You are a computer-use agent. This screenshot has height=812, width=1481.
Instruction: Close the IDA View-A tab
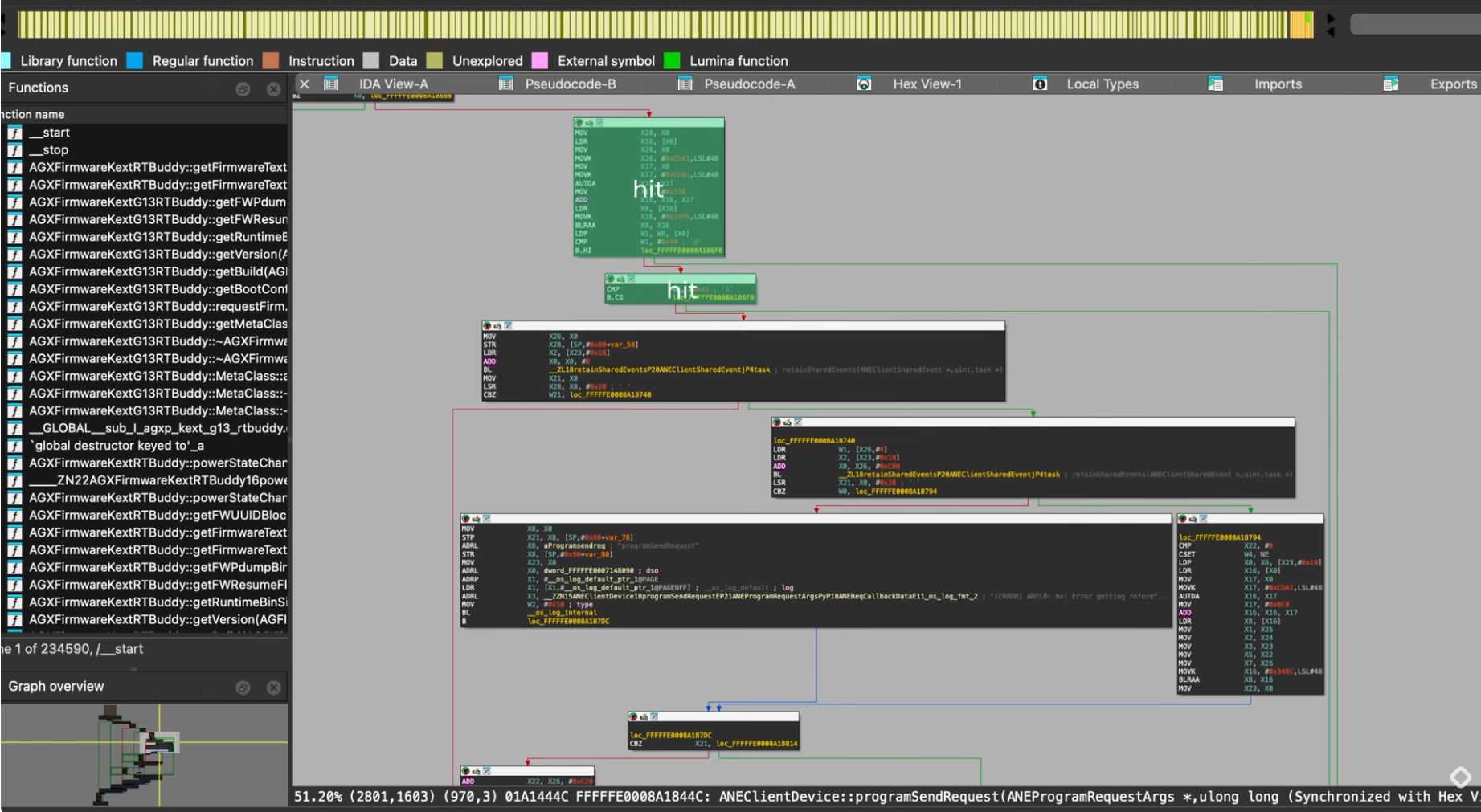pyautogui.click(x=304, y=84)
